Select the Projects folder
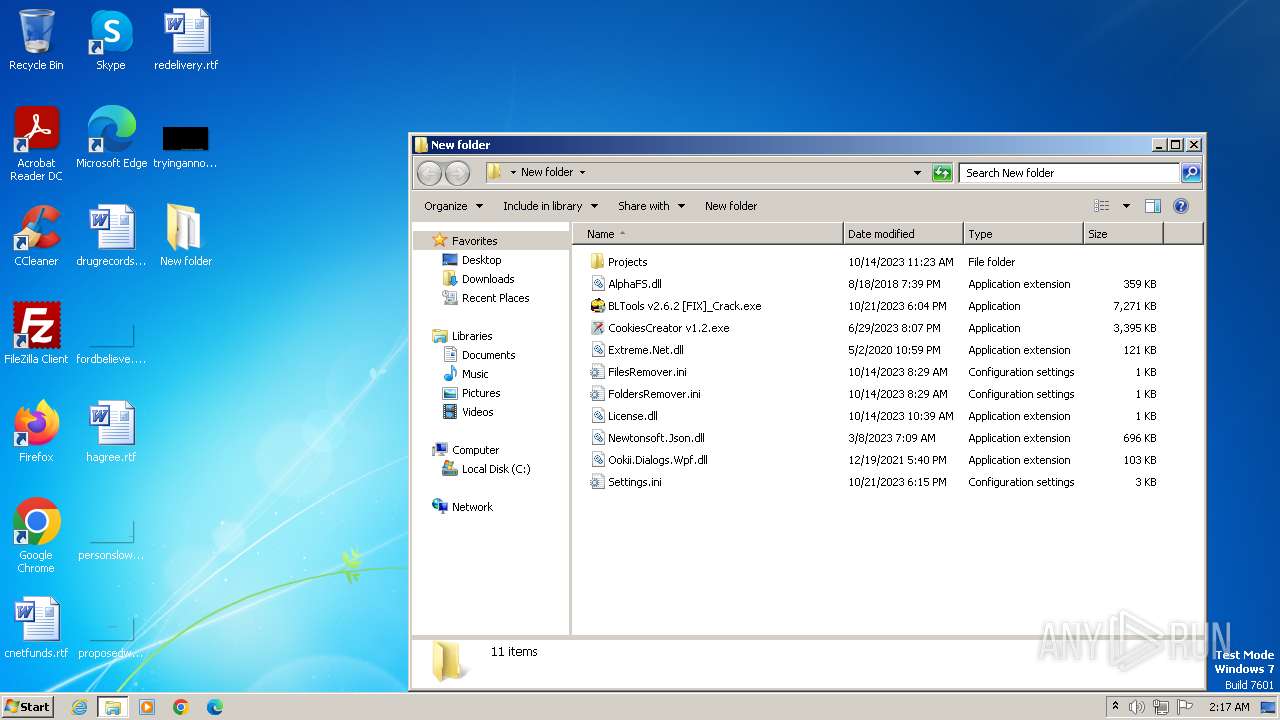 627,262
